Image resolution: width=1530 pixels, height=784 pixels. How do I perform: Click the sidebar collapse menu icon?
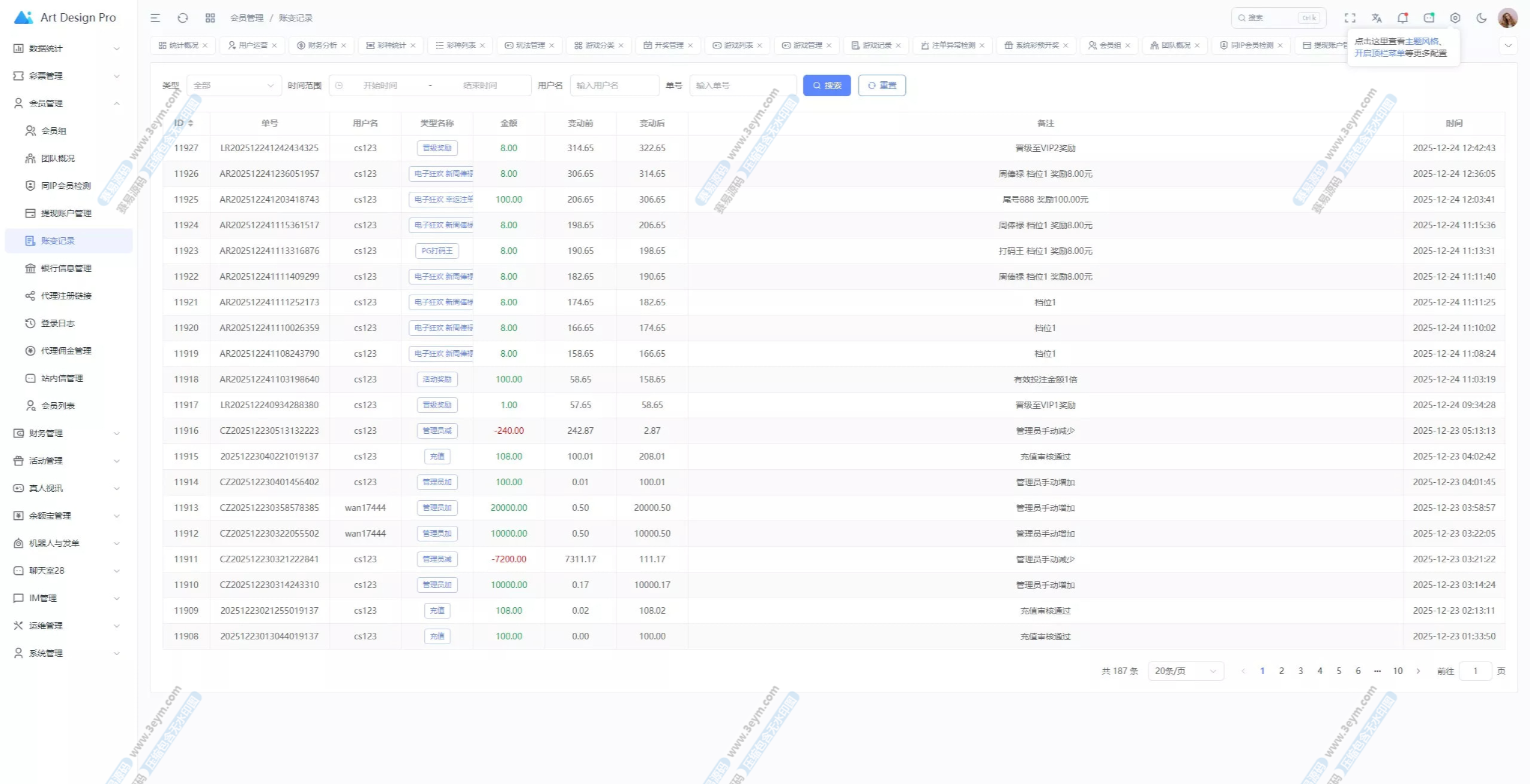pyautogui.click(x=155, y=18)
